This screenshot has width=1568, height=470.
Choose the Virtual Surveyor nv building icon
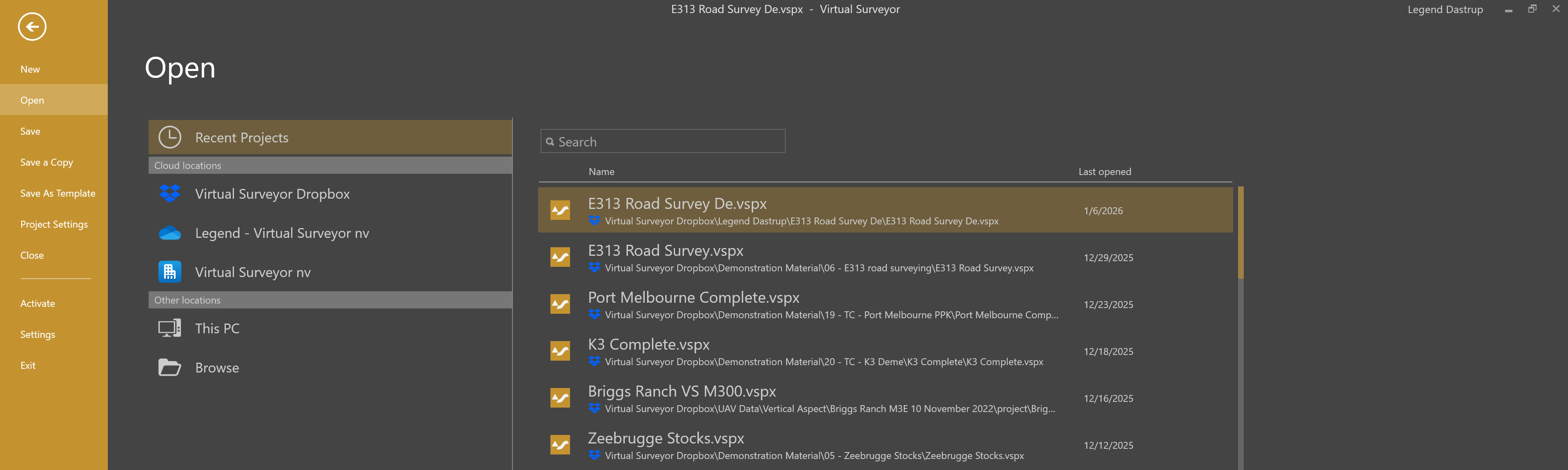tap(170, 272)
